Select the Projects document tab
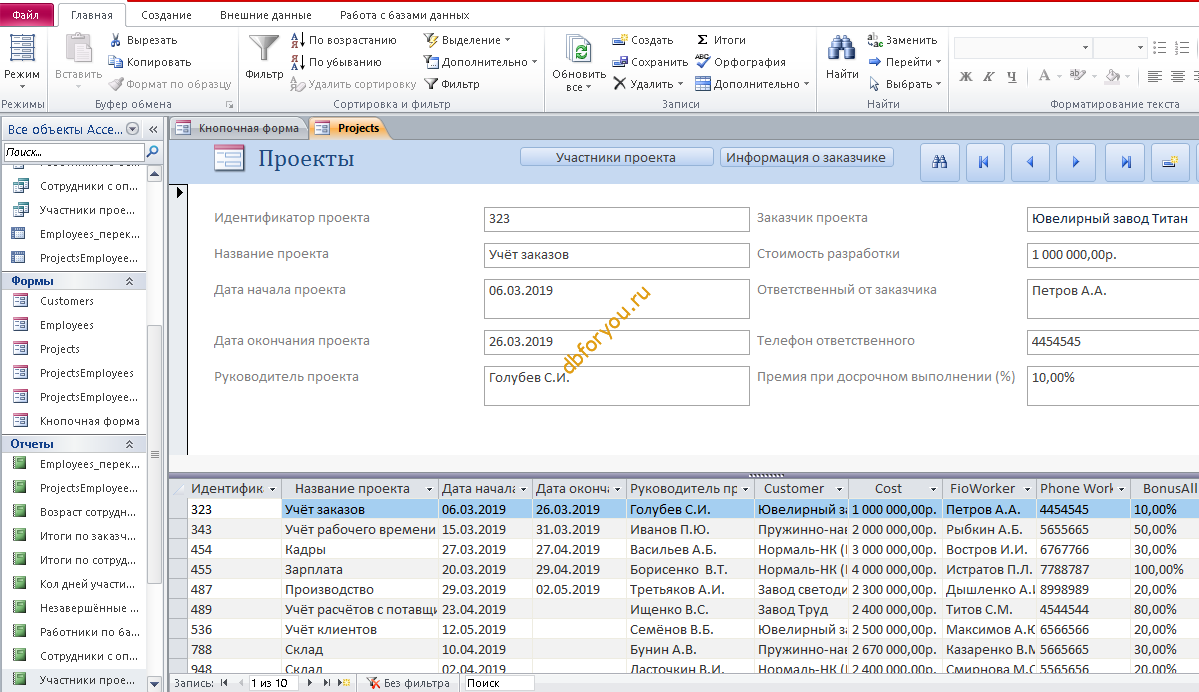1199x692 pixels. tap(349, 128)
